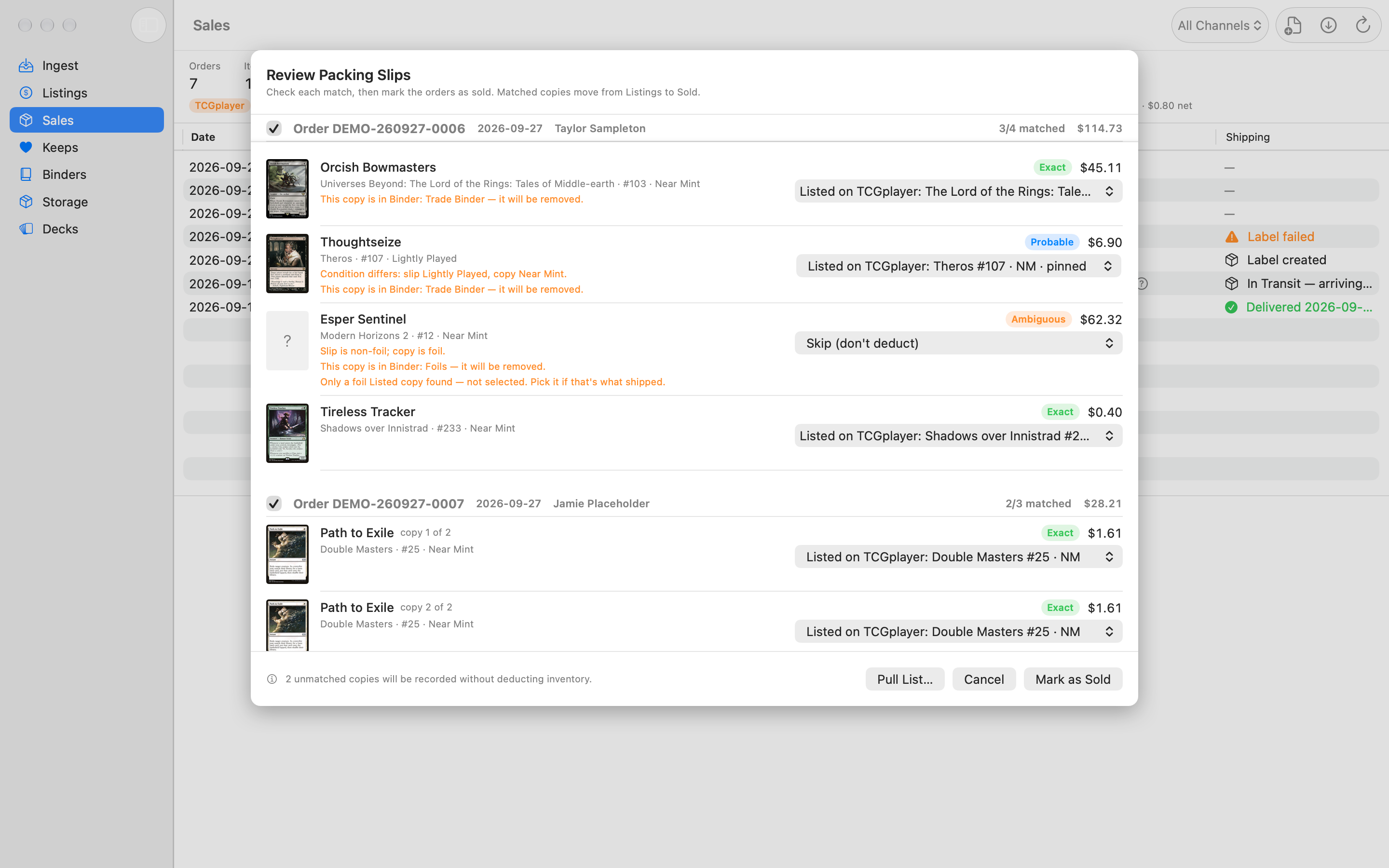
Task: Uncheck Order DEMO-260927-0006 checkbox
Action: click(x=274, y=129)
